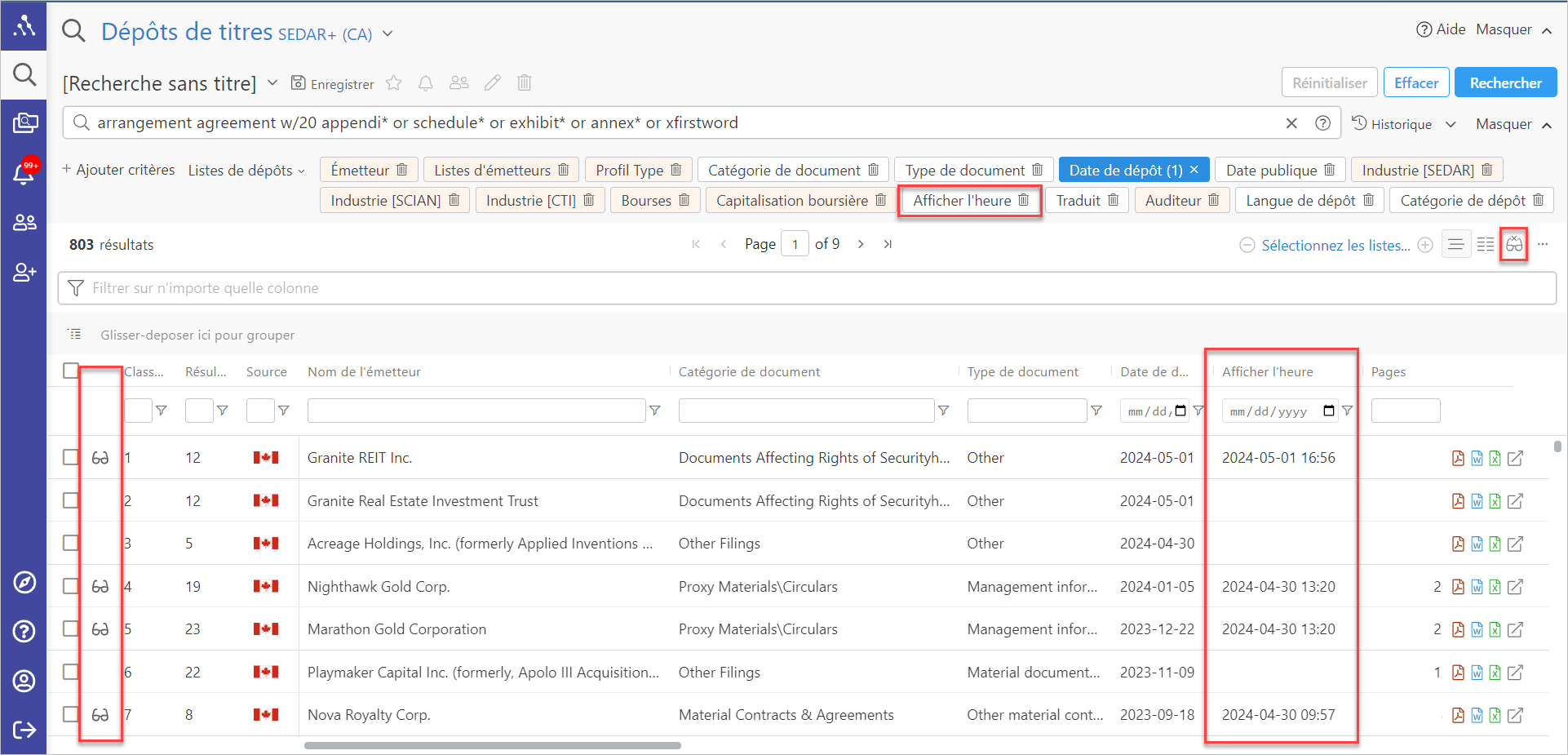Check the Nova Royalty Corp. row
This screenshot has width=1568, height=755.
[x=71, y=714]
